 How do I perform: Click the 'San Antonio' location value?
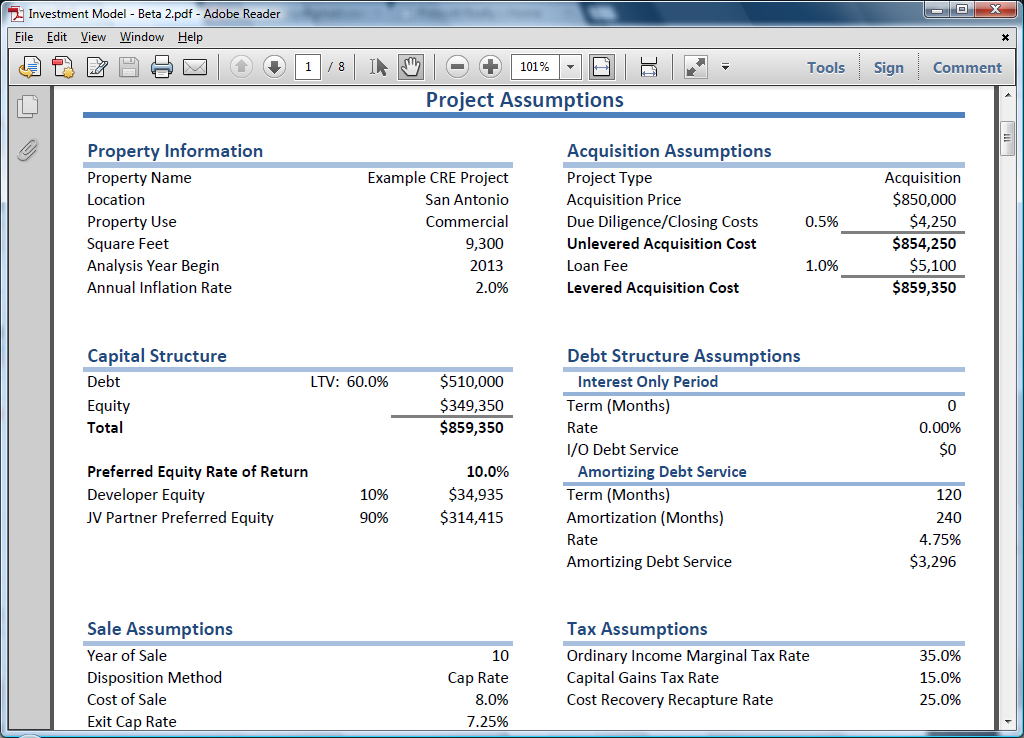pyautogui.click(x=467, y=200)
